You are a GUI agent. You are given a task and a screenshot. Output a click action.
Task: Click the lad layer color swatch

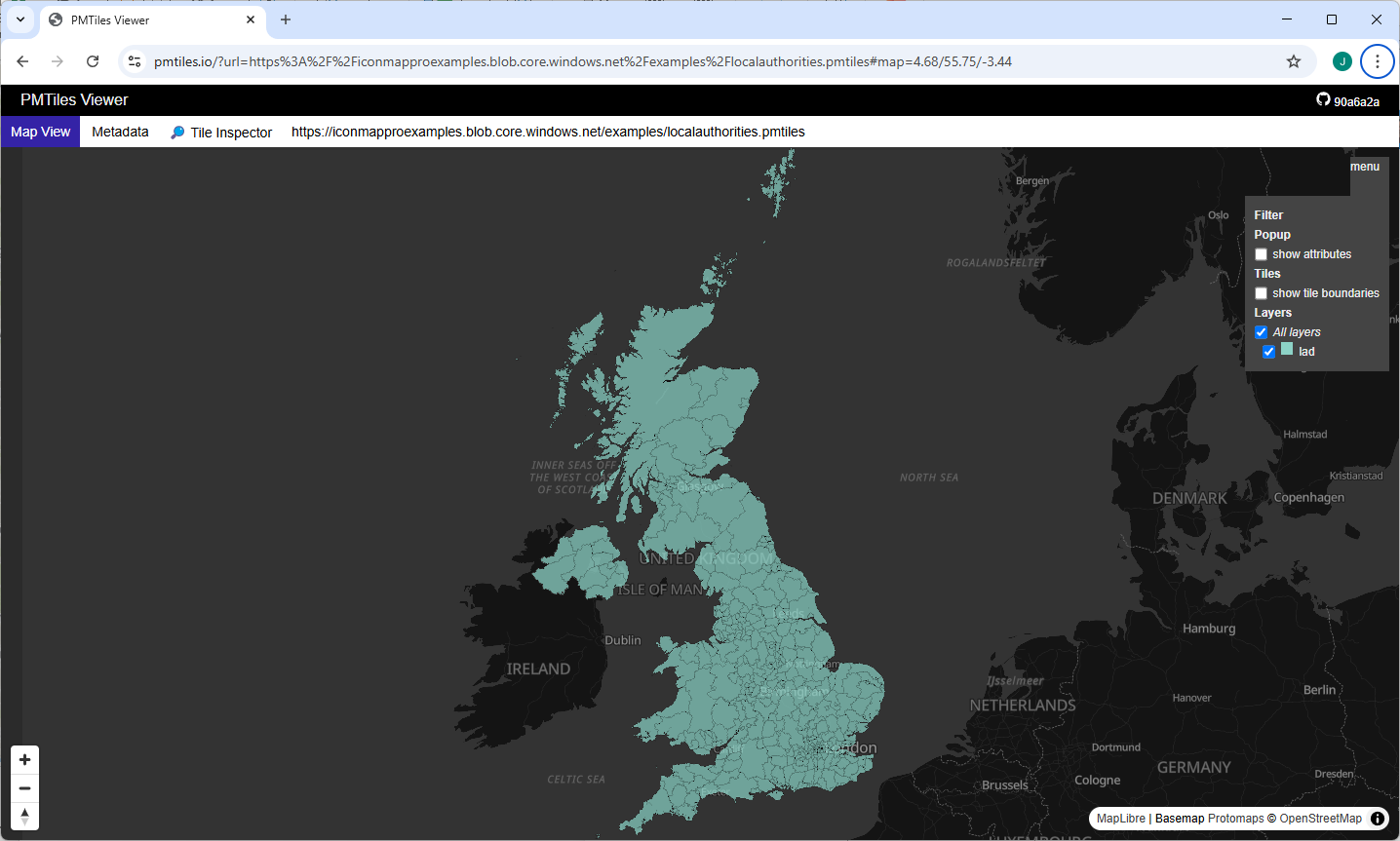point(1287,350)
